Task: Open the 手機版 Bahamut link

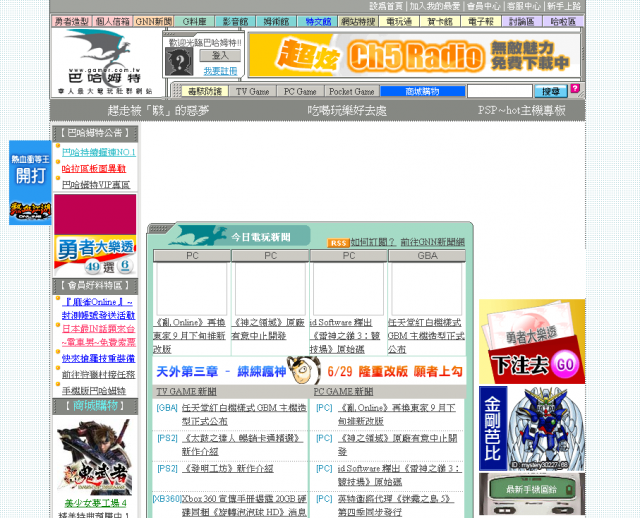Action: pyautogui.click(x=94, y=391)
